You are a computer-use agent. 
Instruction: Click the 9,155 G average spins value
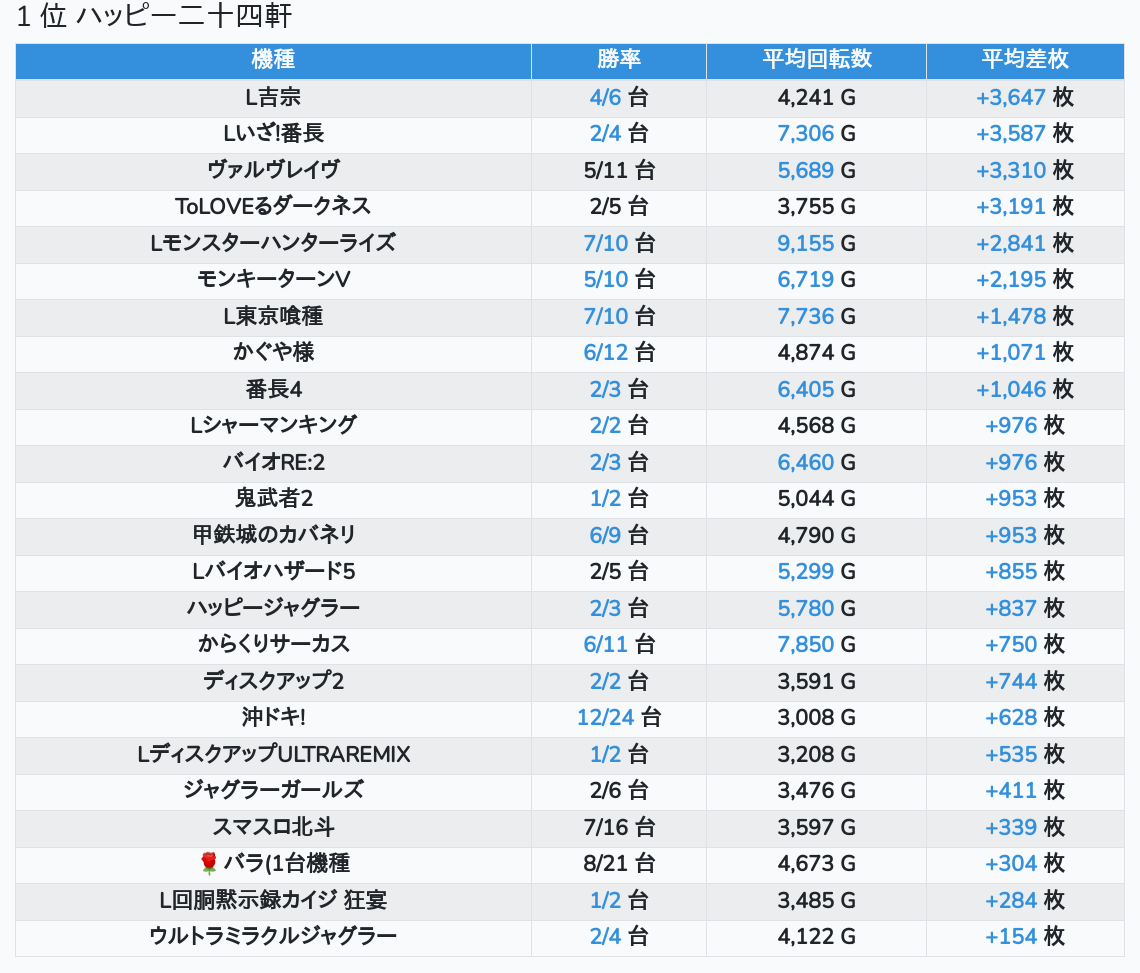[816, 243]
